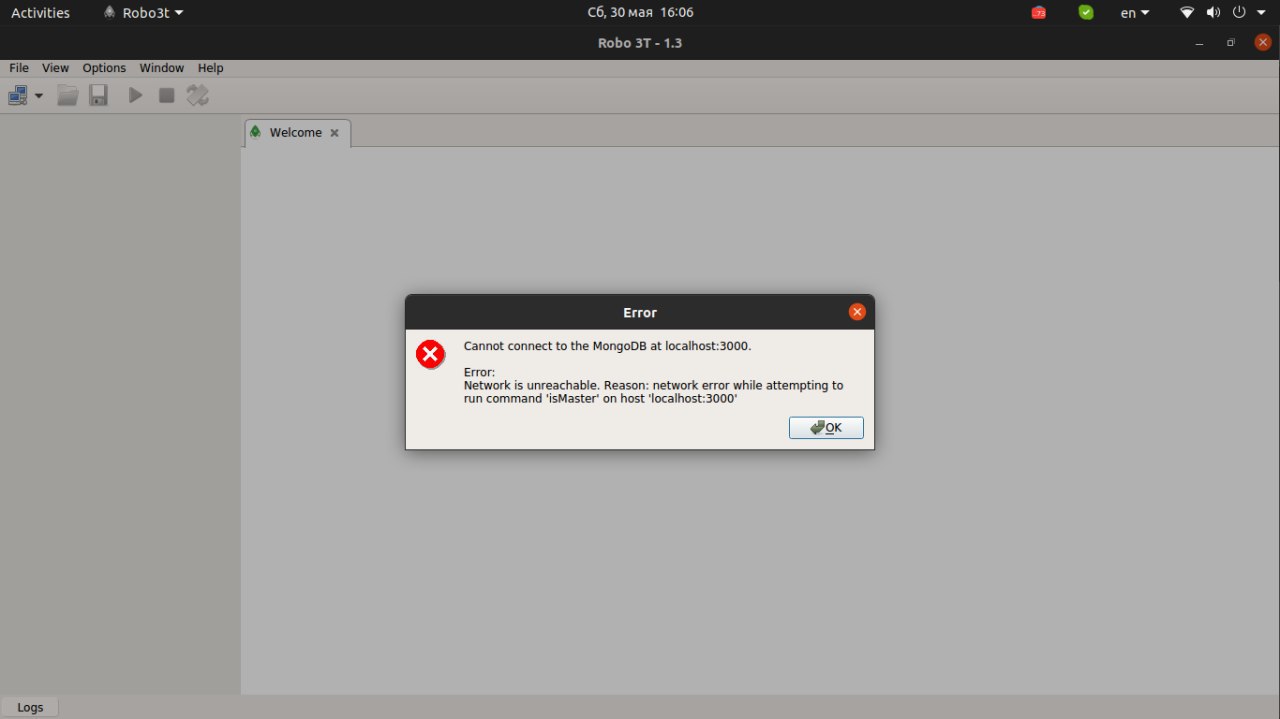Open the Activities overview
The height and width of the screenshot is (719, 1280).
click(x=40, y=13)
